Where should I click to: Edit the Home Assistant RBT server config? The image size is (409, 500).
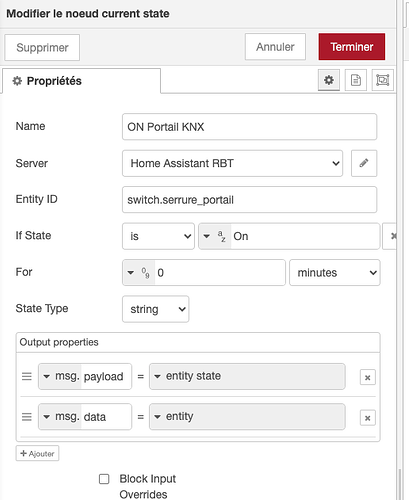coord(364,163)
